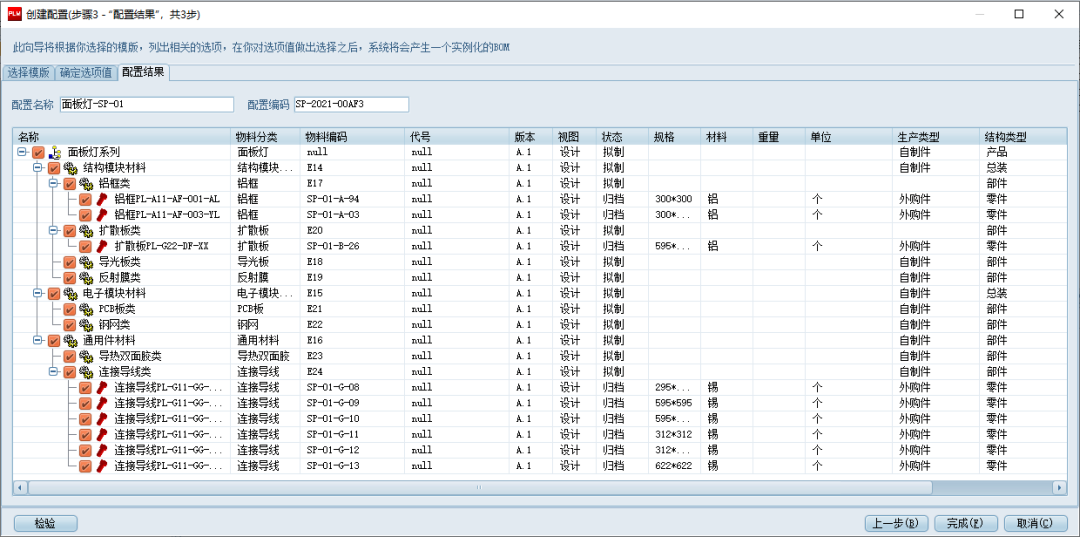Click the gear icon beside 通用件材料

[x=72, y=341]
